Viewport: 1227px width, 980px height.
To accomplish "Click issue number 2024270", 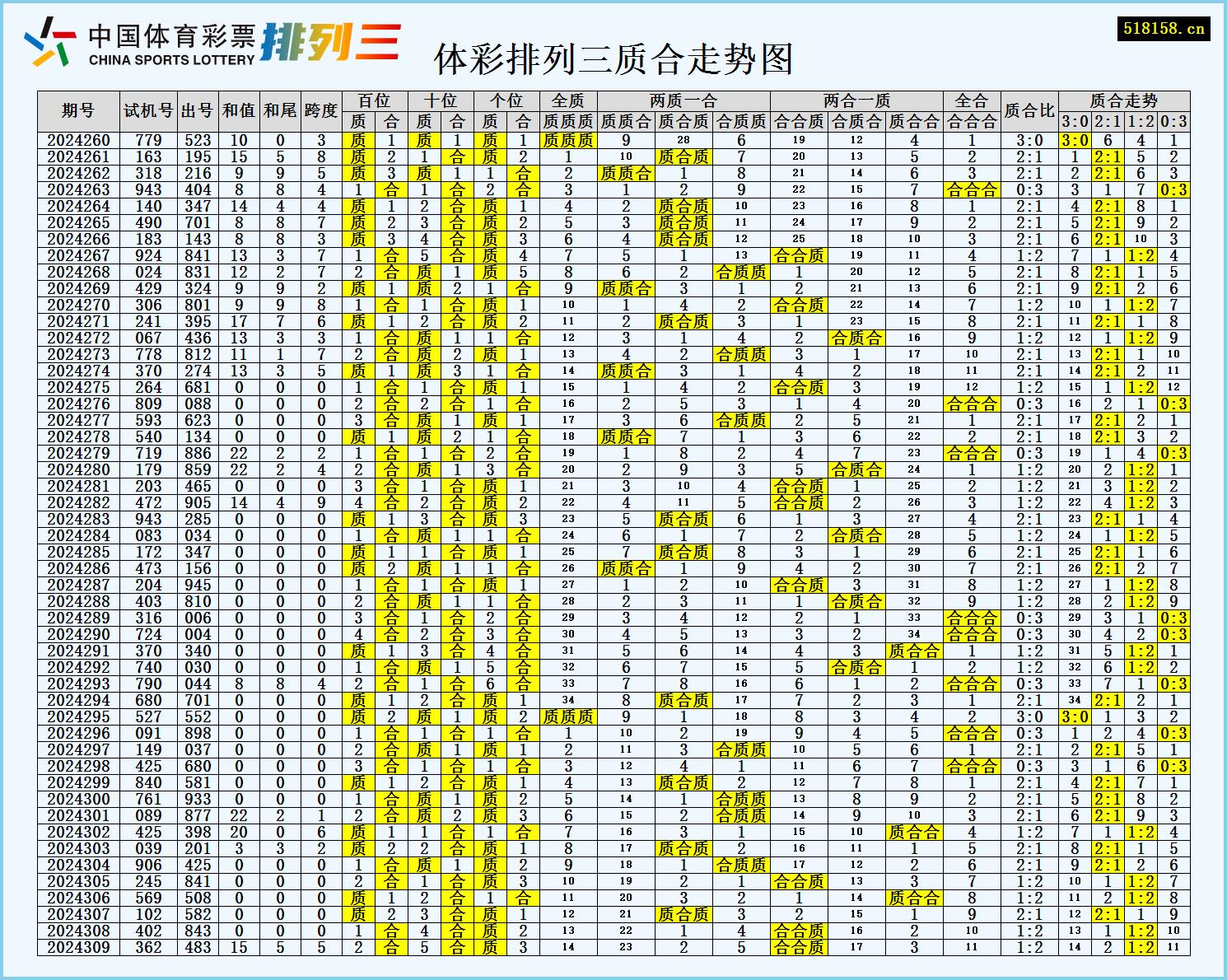I will tap(78, 305).
